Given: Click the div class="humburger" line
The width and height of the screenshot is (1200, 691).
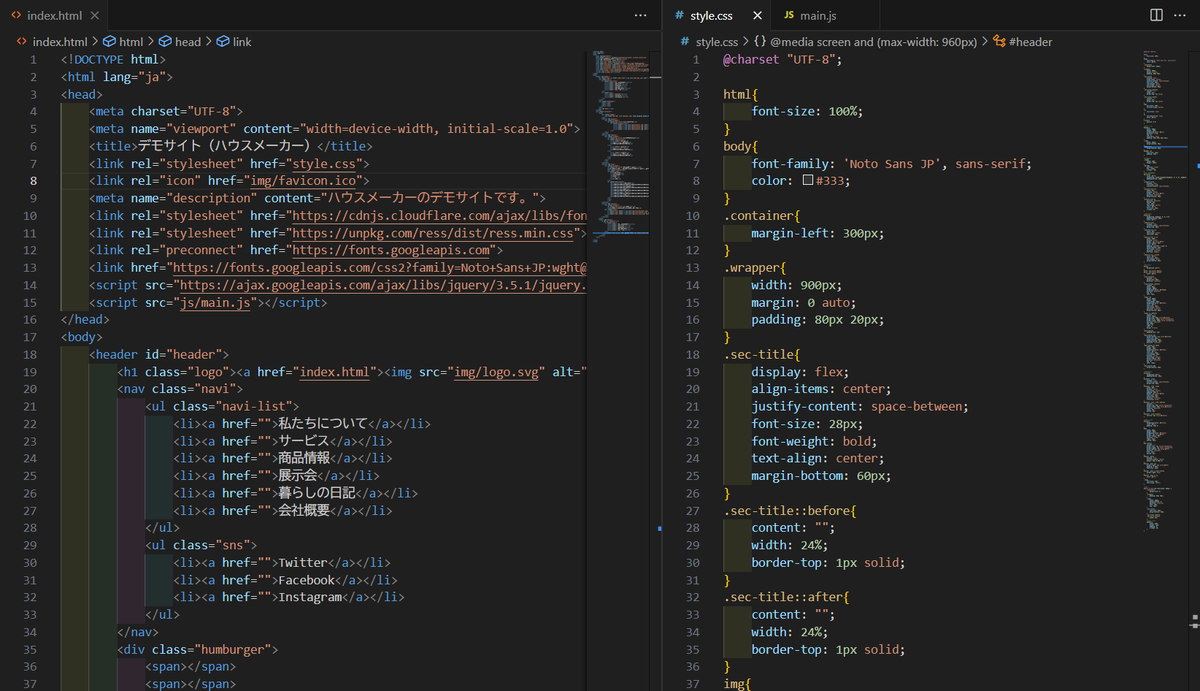Looking at the screenshot, I should (197, 649).
